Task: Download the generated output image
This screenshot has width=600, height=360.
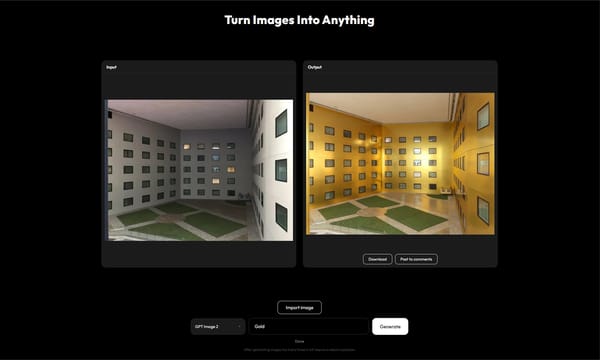Action: coord(377,259)
